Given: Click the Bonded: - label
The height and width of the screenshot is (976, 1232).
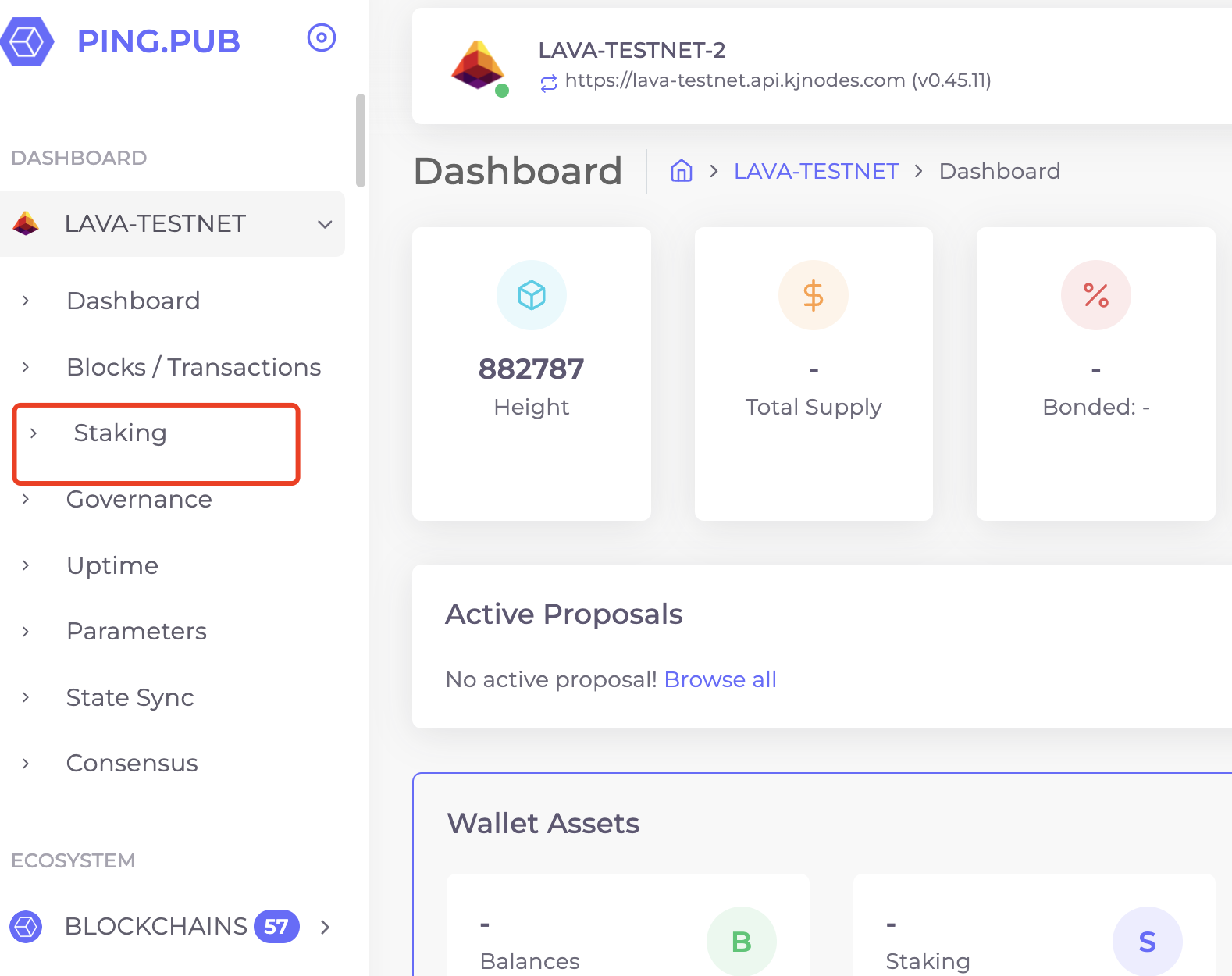Looking at the screenshot, I should pyautogui.click(x=1096, y=407).
